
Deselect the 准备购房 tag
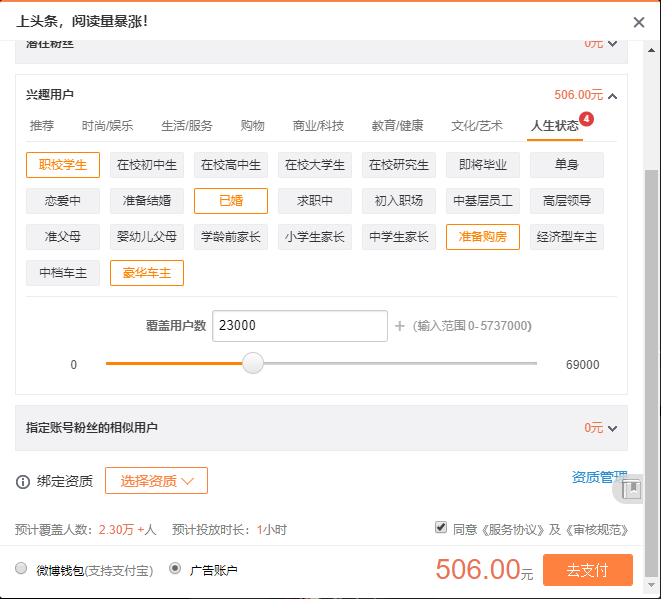click(x=483, y=237)
